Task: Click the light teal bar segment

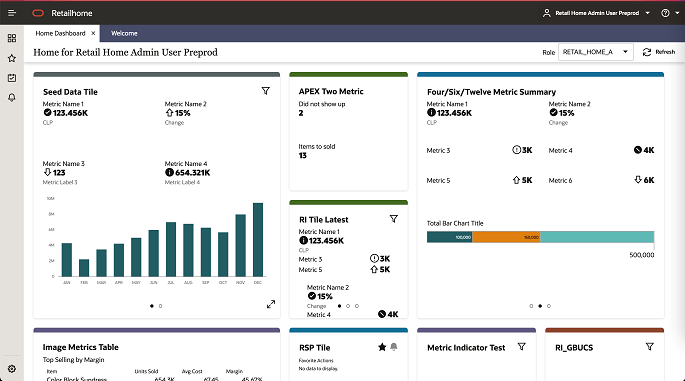Action: pyautogui.click(x=597, y=237)
